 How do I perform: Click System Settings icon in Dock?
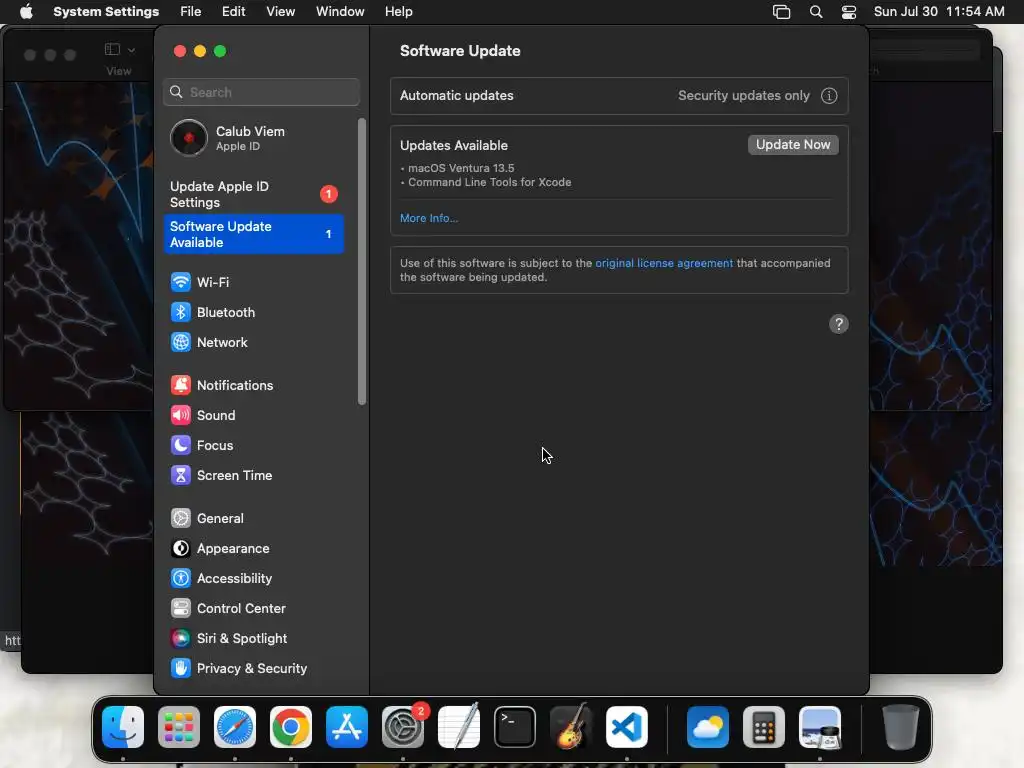tap(403, 727)
